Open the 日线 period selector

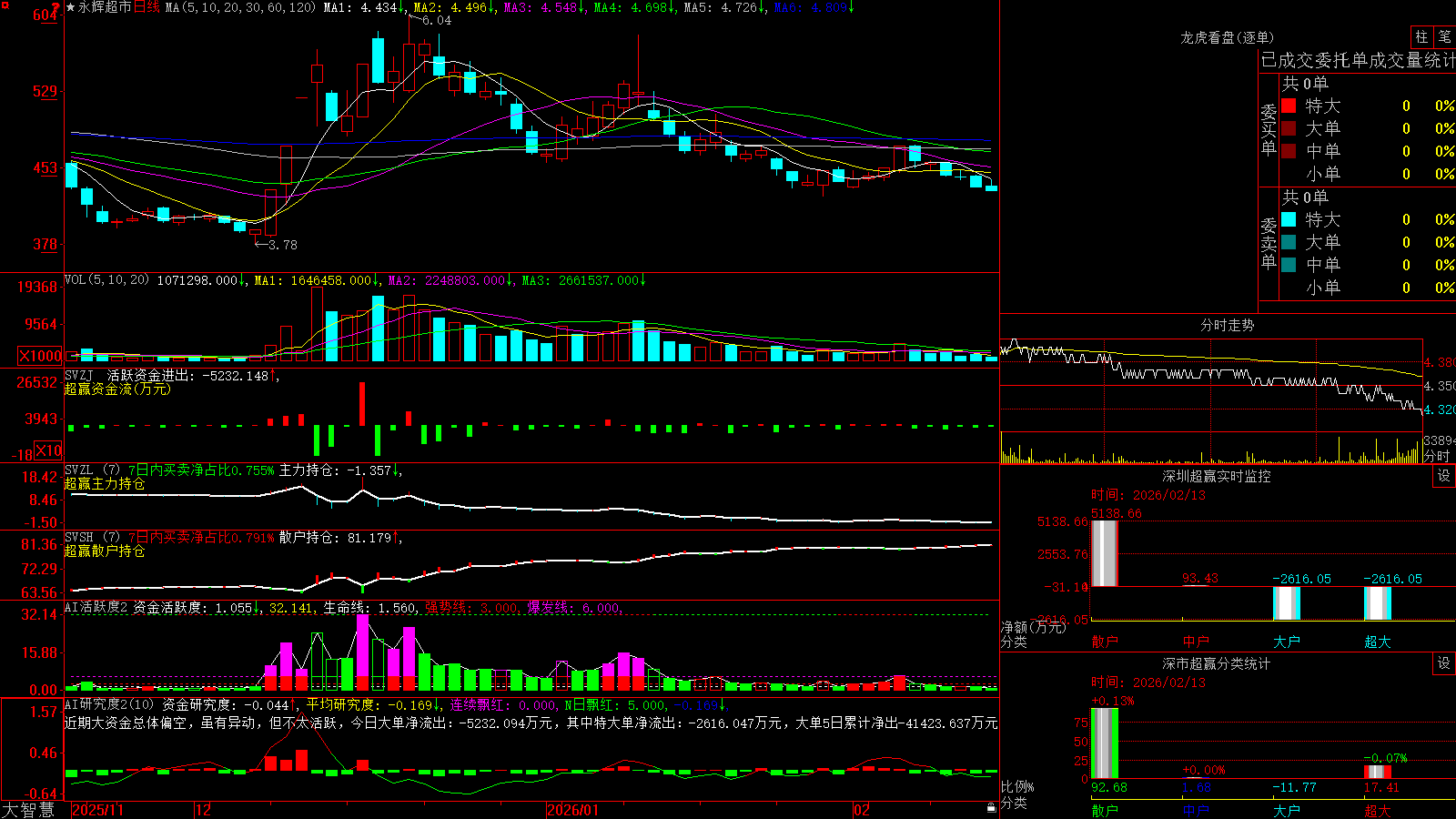(x=147, y=7)
